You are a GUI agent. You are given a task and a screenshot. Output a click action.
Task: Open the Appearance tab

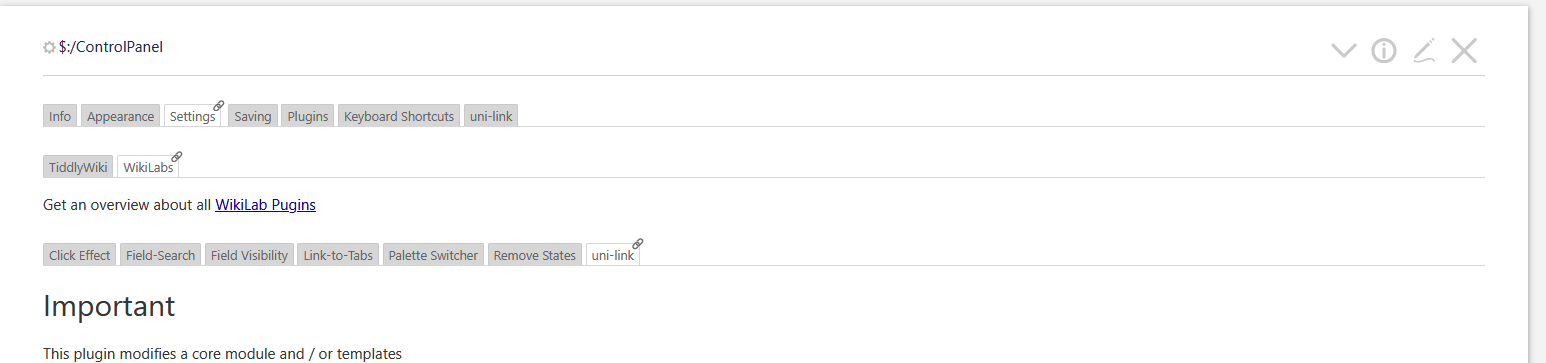120,116
